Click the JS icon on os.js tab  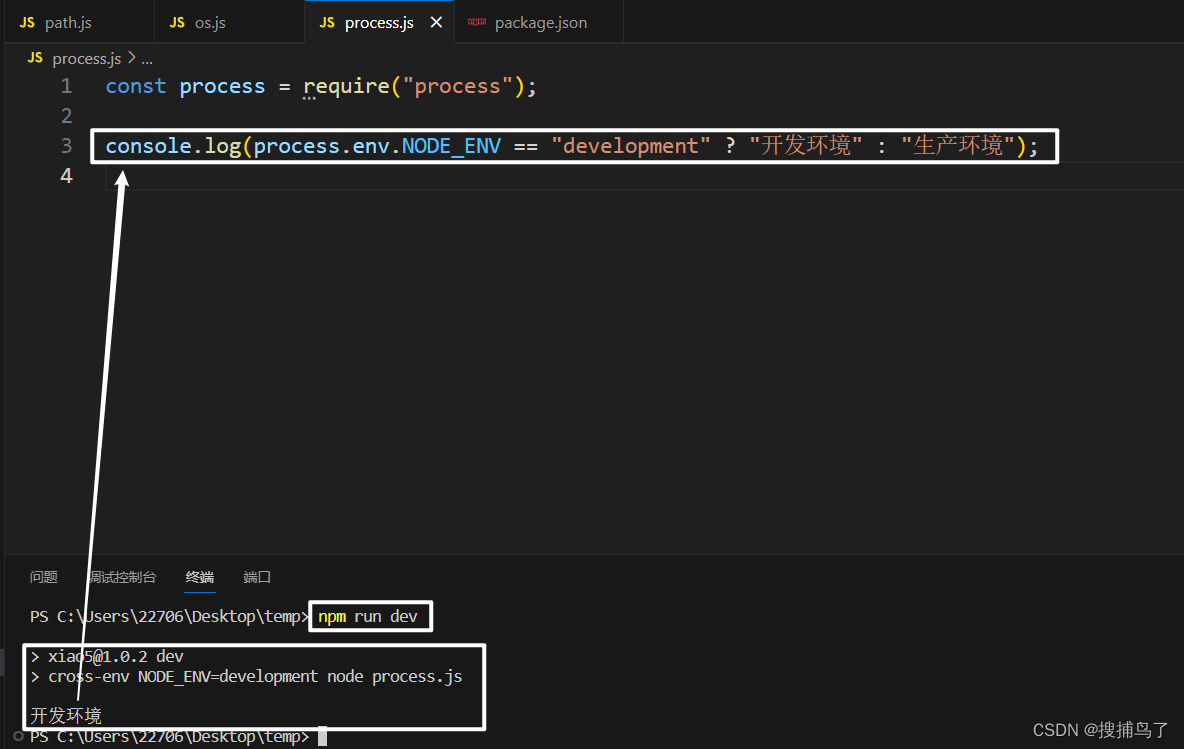pos(177,23)
